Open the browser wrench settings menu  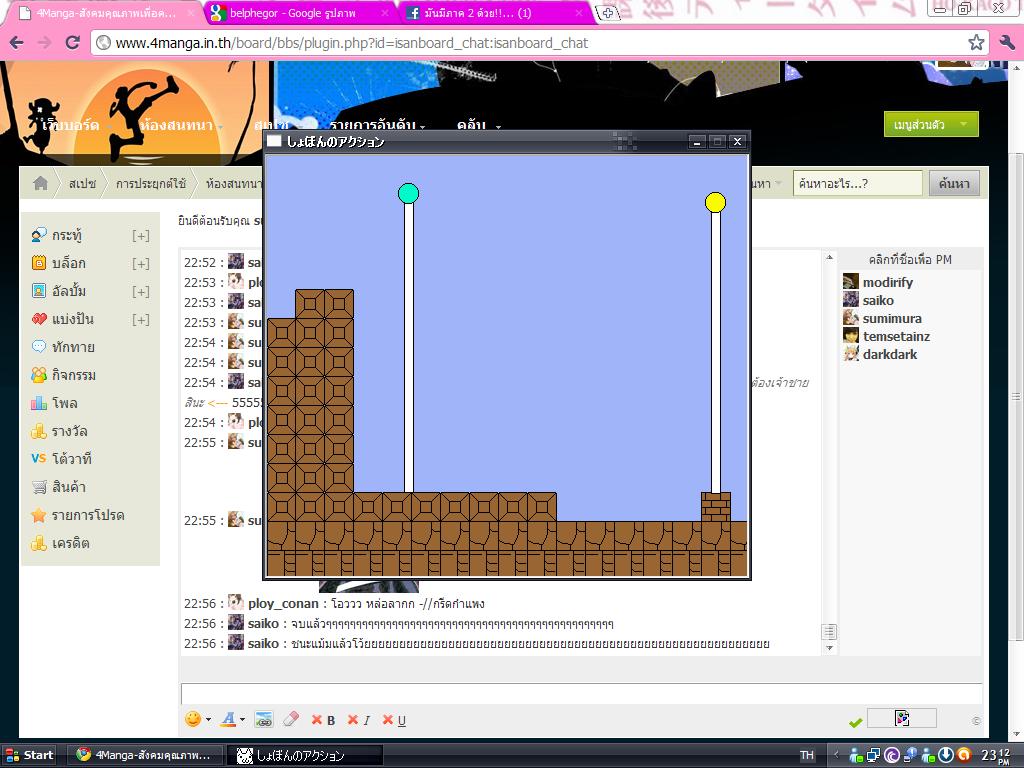pos(1007,43)
